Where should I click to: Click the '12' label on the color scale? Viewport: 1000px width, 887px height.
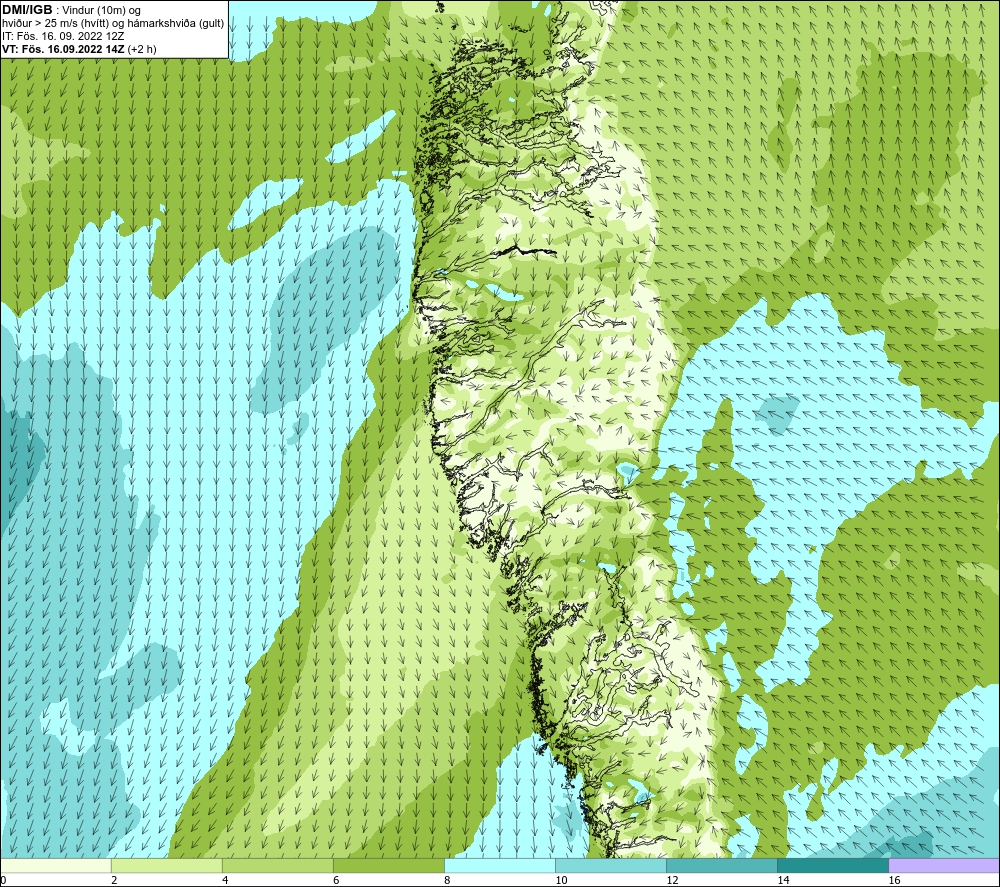672,880
